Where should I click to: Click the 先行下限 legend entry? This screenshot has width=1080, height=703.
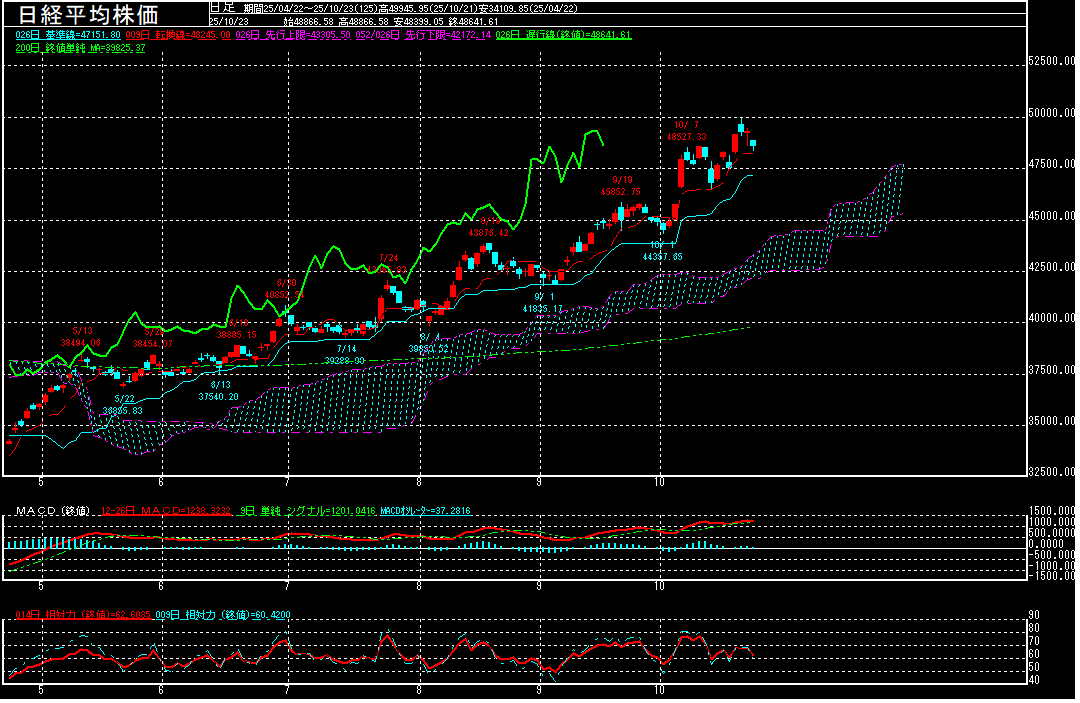click(429, 34)
